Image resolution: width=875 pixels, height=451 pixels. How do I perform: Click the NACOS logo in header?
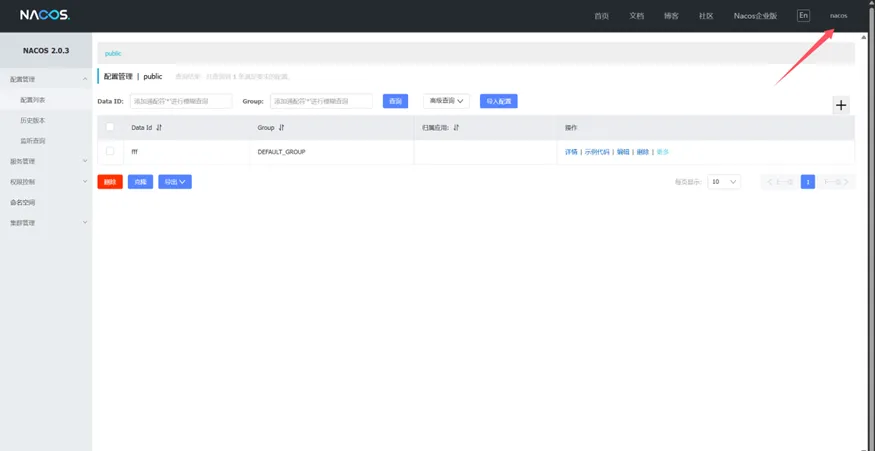(x=43, y=15)
